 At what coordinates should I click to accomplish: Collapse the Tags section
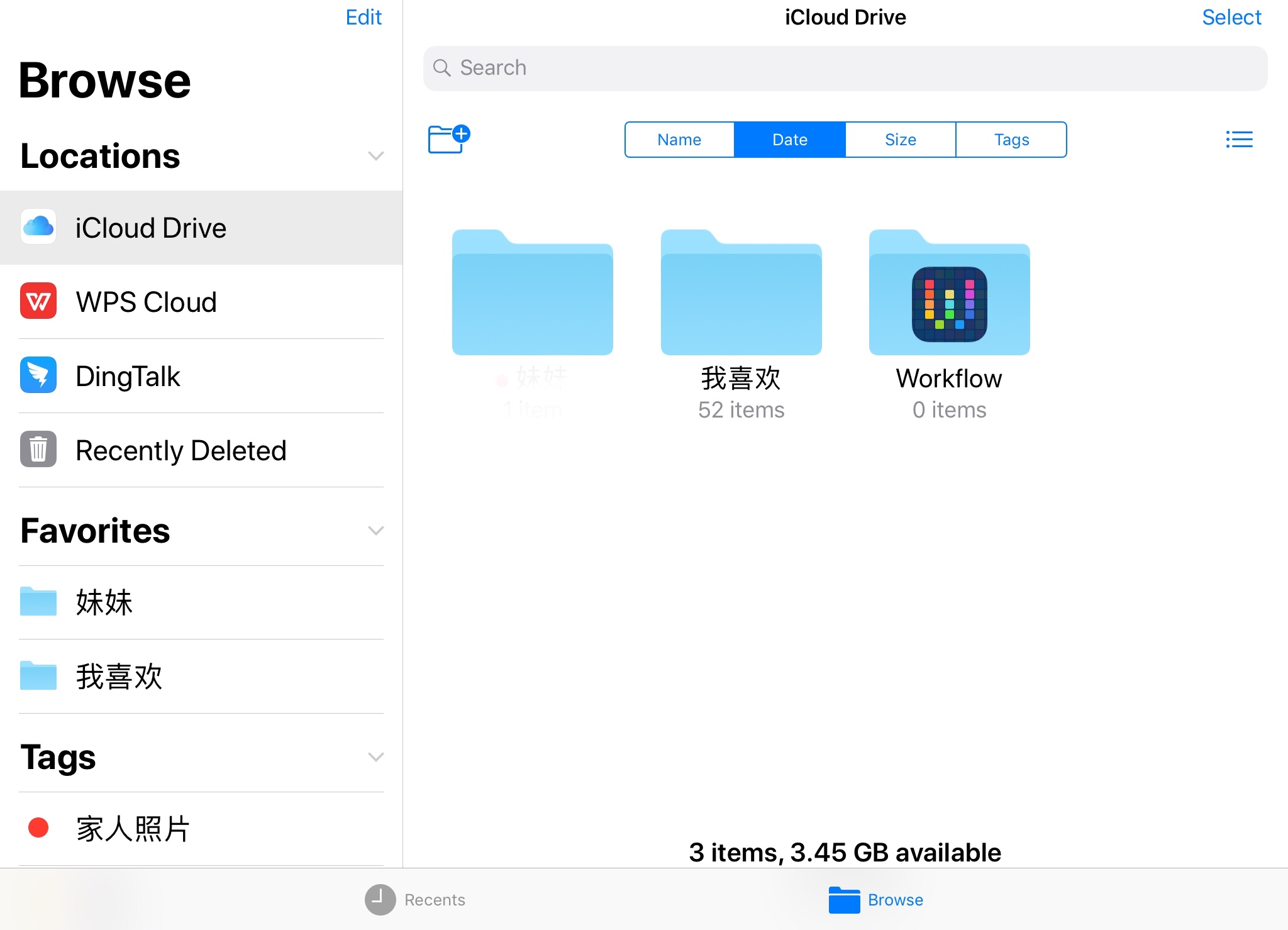(375, 757)
